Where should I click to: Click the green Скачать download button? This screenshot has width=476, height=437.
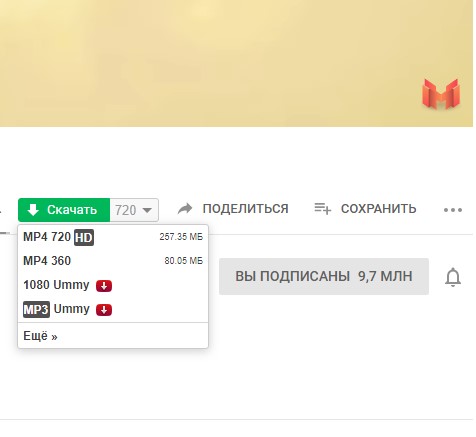point(64,210)
